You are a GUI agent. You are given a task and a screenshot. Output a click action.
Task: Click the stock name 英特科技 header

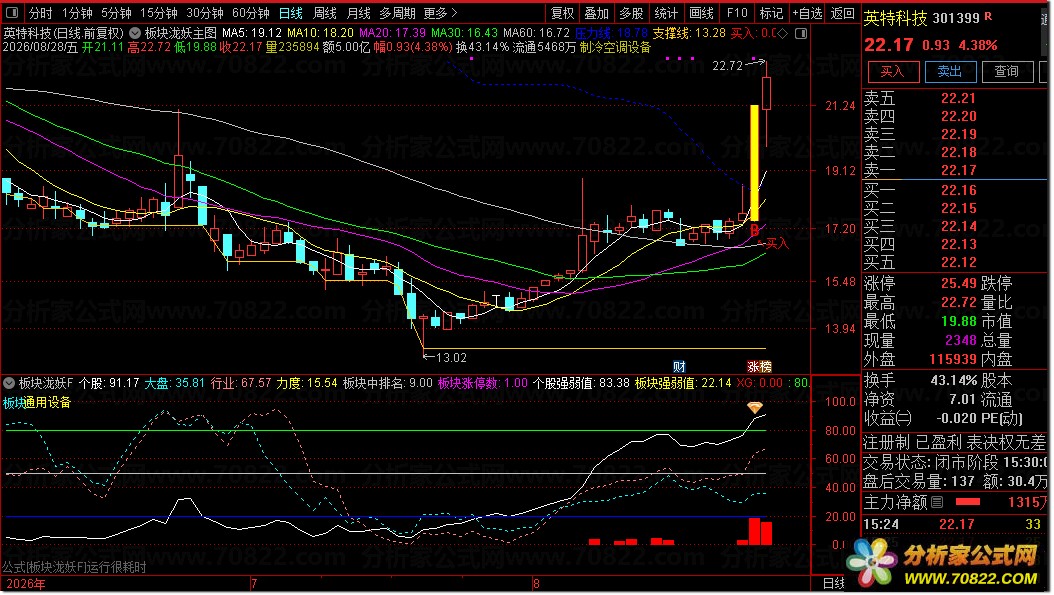pyautogui.click(x=895, y=18)
